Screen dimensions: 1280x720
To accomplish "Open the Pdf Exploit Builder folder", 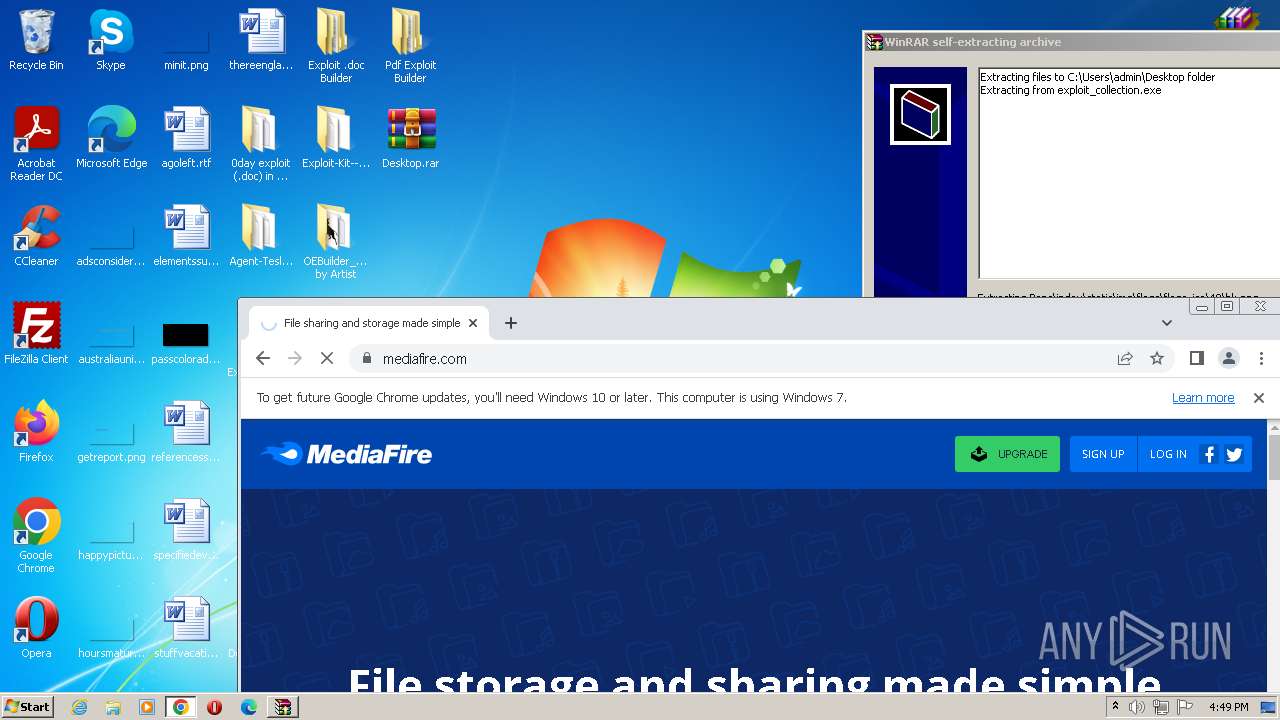I will [410, 46].
